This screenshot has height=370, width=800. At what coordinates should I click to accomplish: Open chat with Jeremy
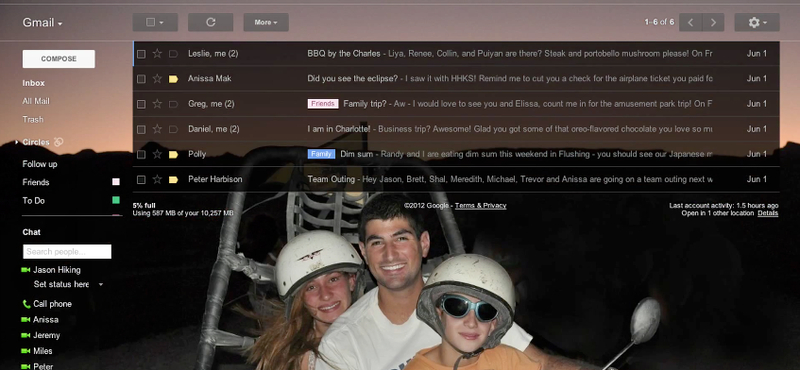(x=46, y=336)
